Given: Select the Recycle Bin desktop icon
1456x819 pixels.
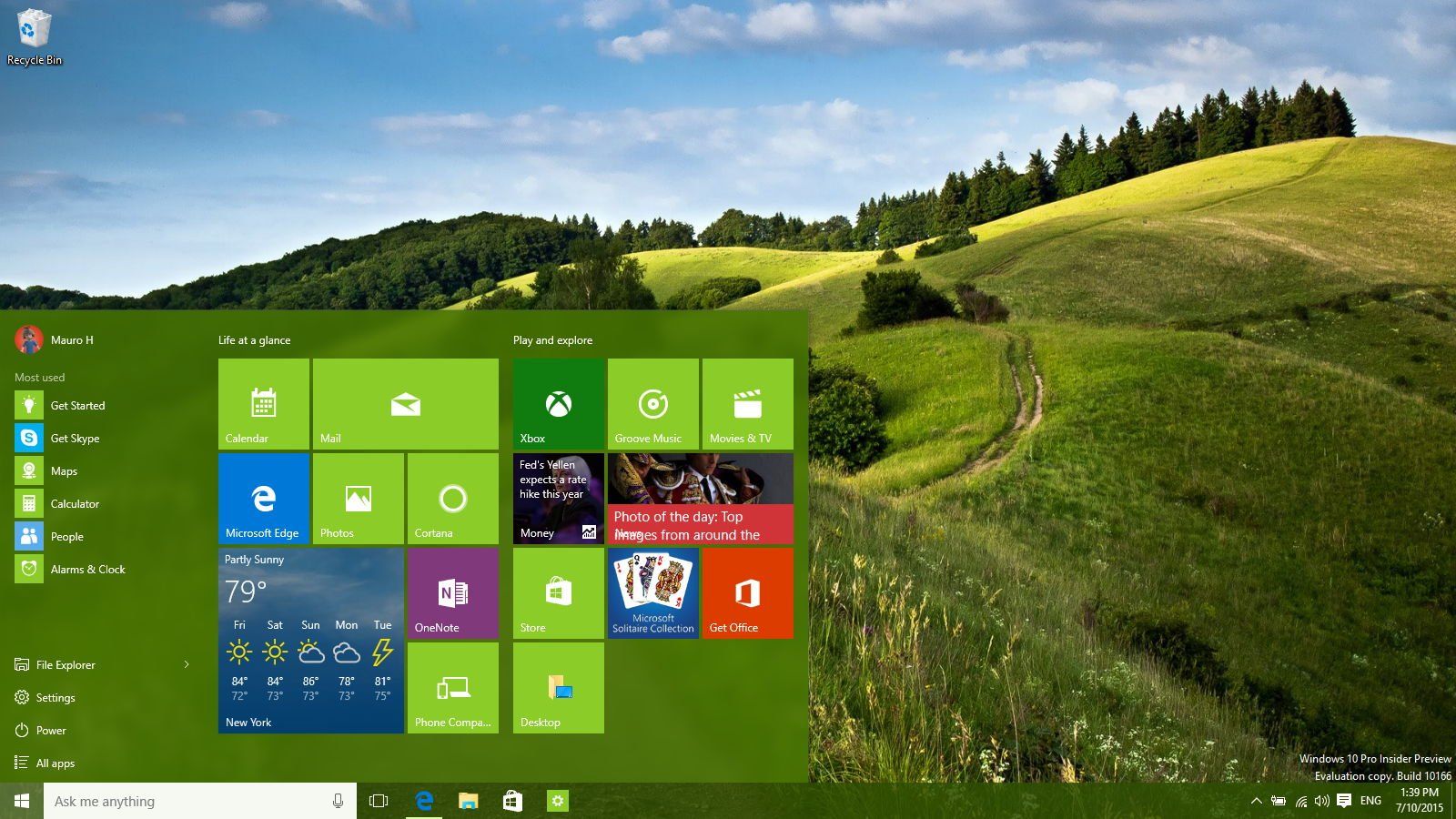Looking at the screenshot, I should click(35, 37).
